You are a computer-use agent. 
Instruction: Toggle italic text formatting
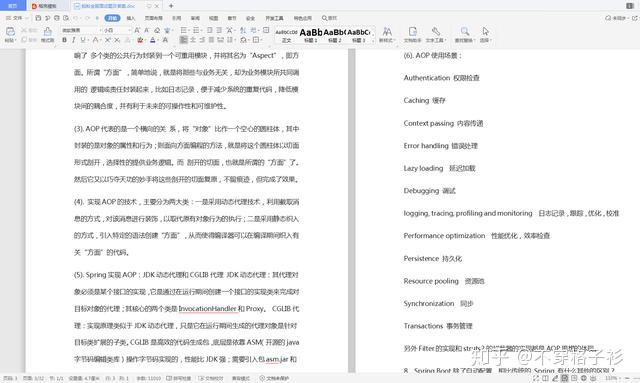pyautogui.click(x=73, y=40)
